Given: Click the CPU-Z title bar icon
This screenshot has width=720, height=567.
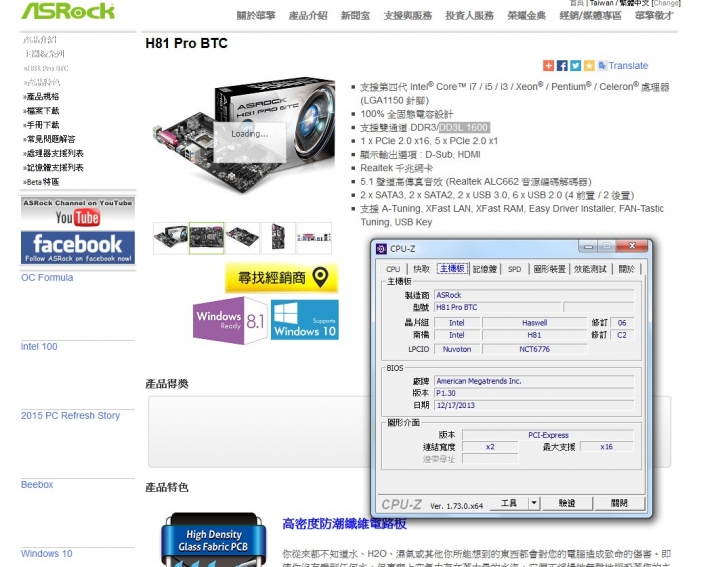Looking at the screenshot, I should pyautogui.click(x=381, y=249).
